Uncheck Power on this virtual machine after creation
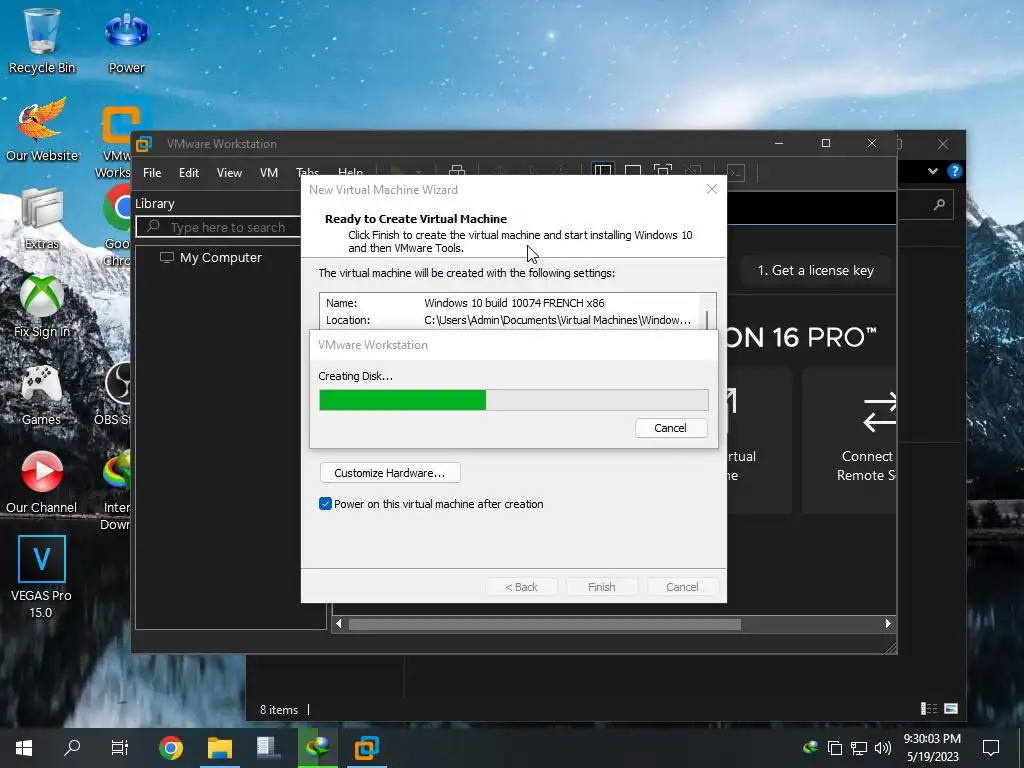This screenshot has width=1024, height=768. tap(325, 504)
